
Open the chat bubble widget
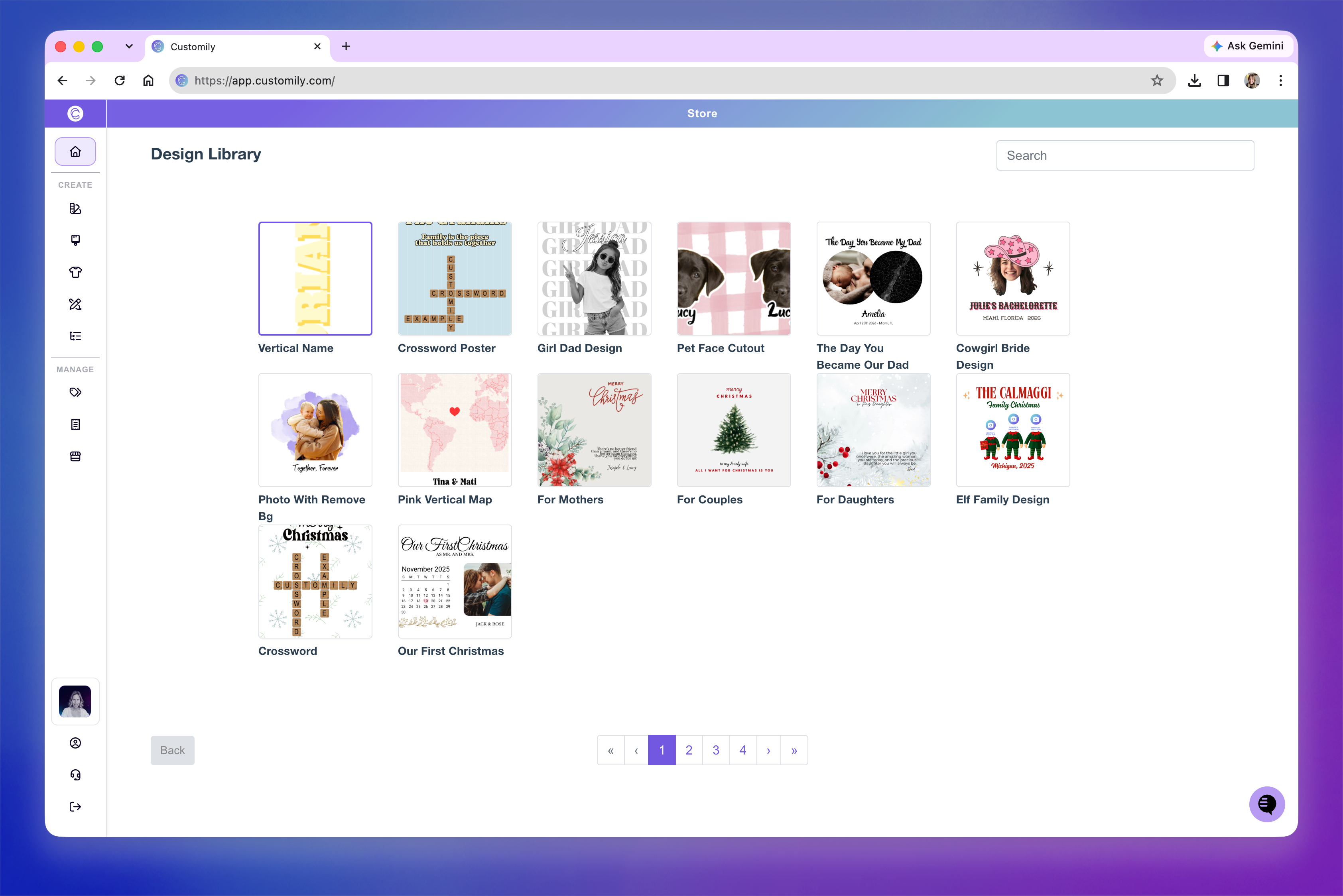(x=1267, y=804)
